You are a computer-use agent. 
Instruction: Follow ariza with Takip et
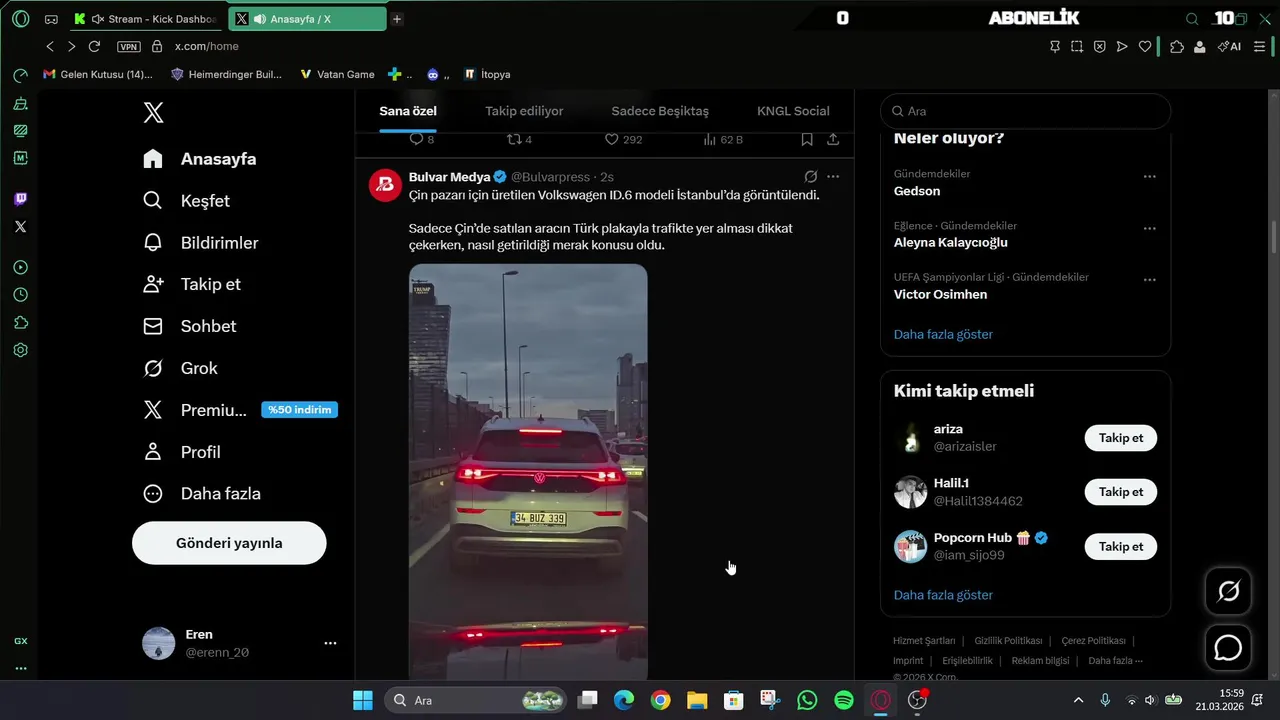[1121, 438]
